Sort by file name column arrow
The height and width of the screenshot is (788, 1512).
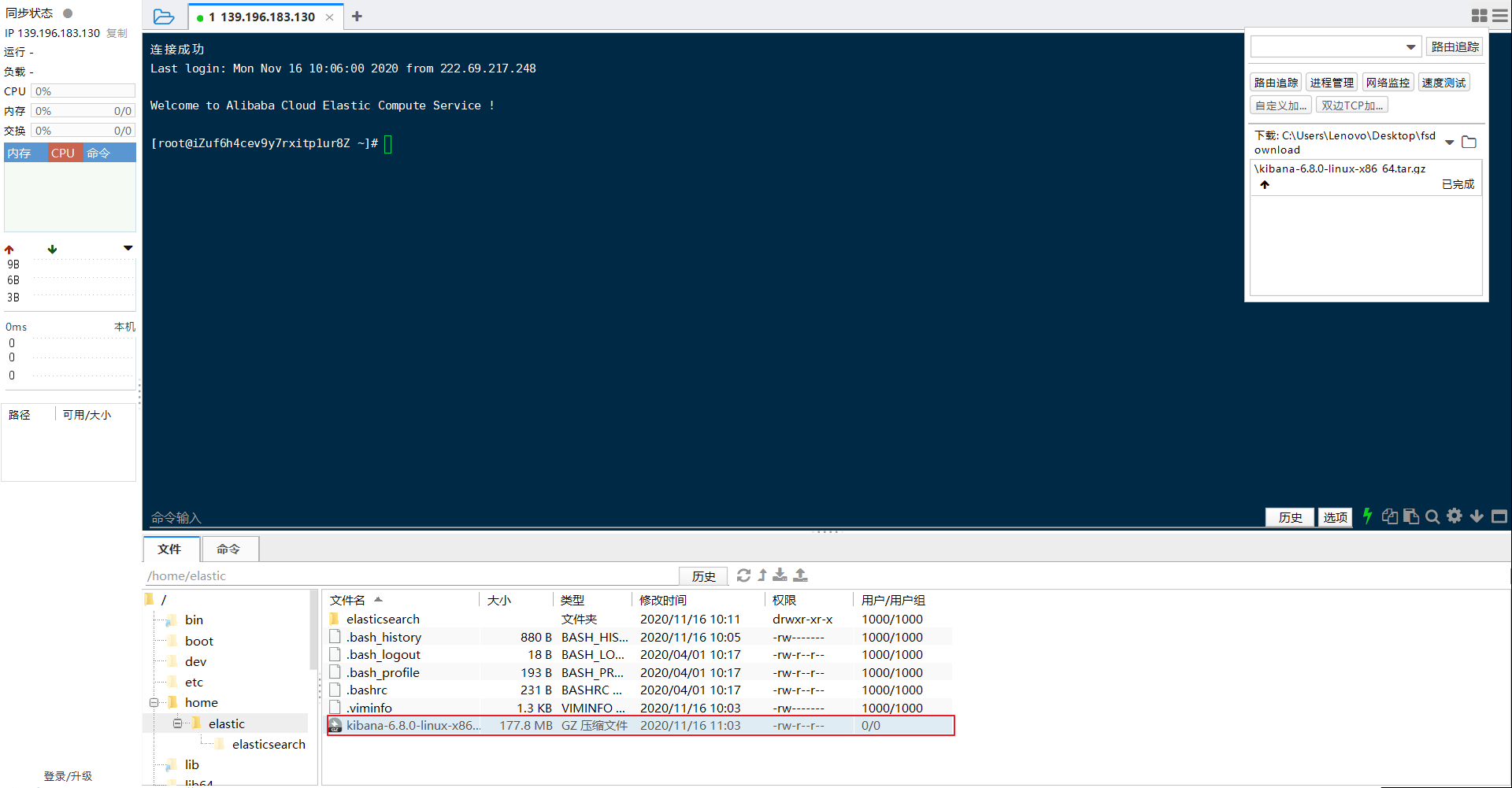coord(378,600)
